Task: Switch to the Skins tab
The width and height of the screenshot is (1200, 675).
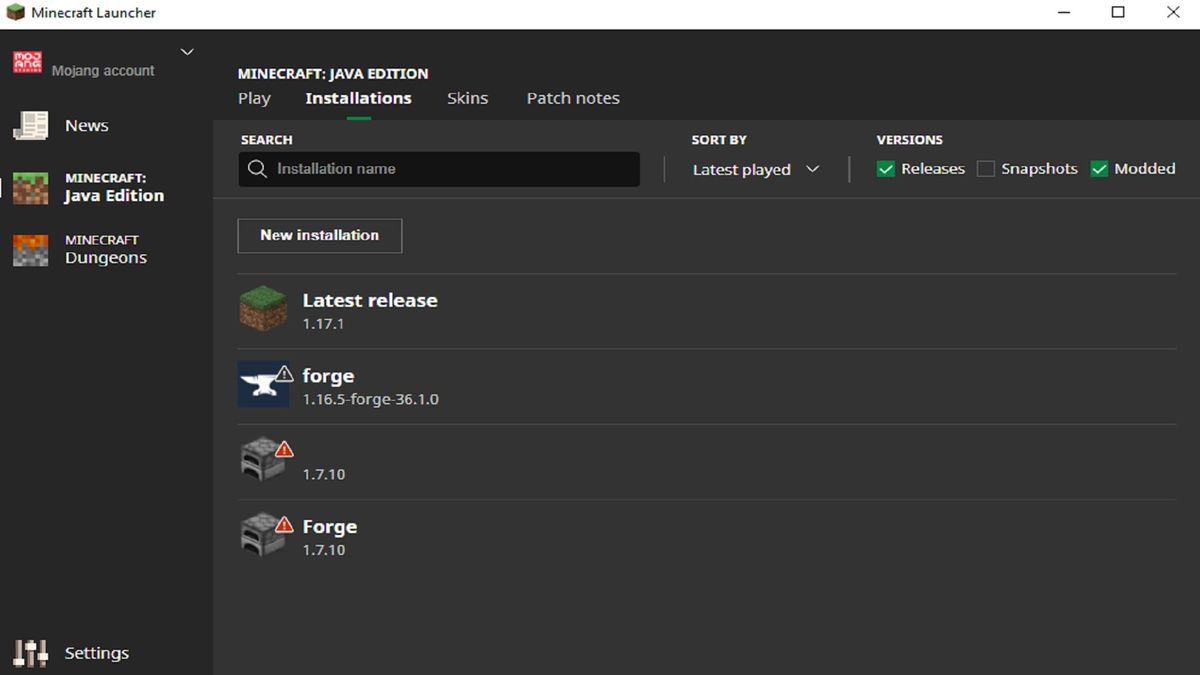Action: pyautogui.click(x=467, y=98)
